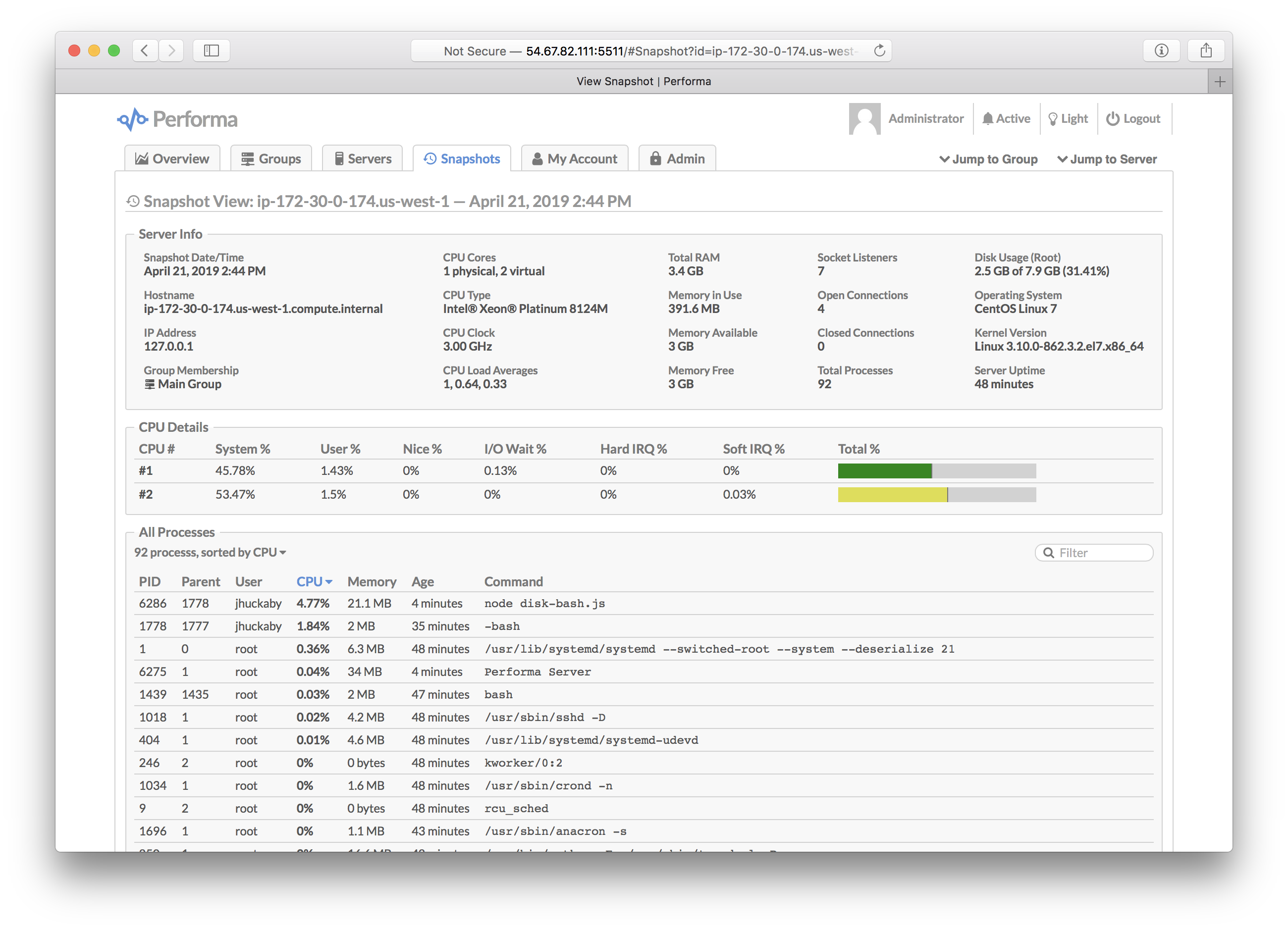Click the Safari share icon

pyautogui.click(x=1206, y=51)
